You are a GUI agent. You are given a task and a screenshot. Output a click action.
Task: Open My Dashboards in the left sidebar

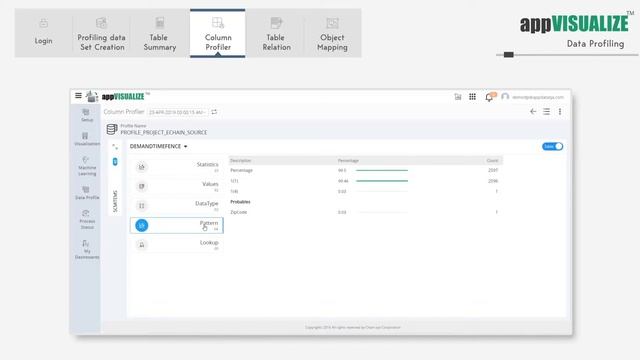(x=87, y=249)
